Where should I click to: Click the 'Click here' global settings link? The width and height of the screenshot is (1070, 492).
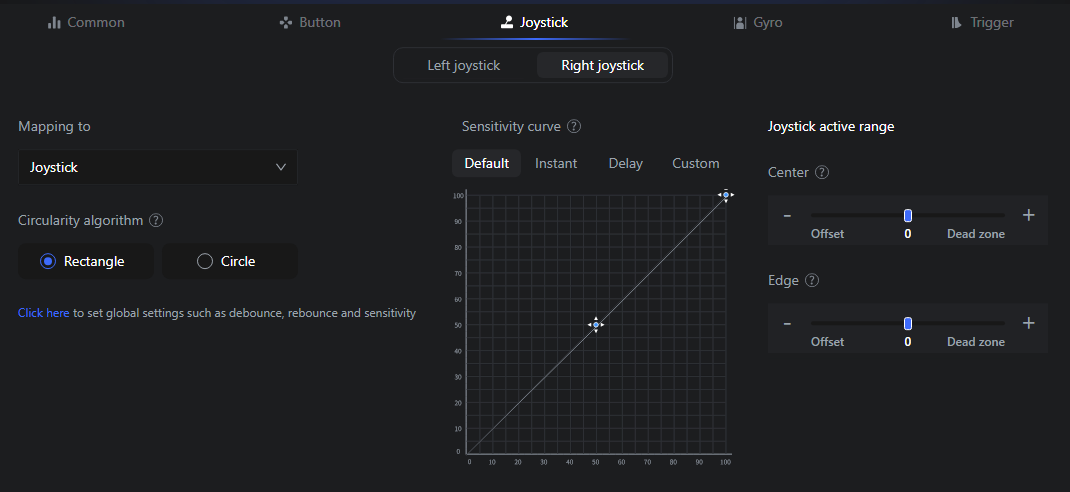pos(43,313)
